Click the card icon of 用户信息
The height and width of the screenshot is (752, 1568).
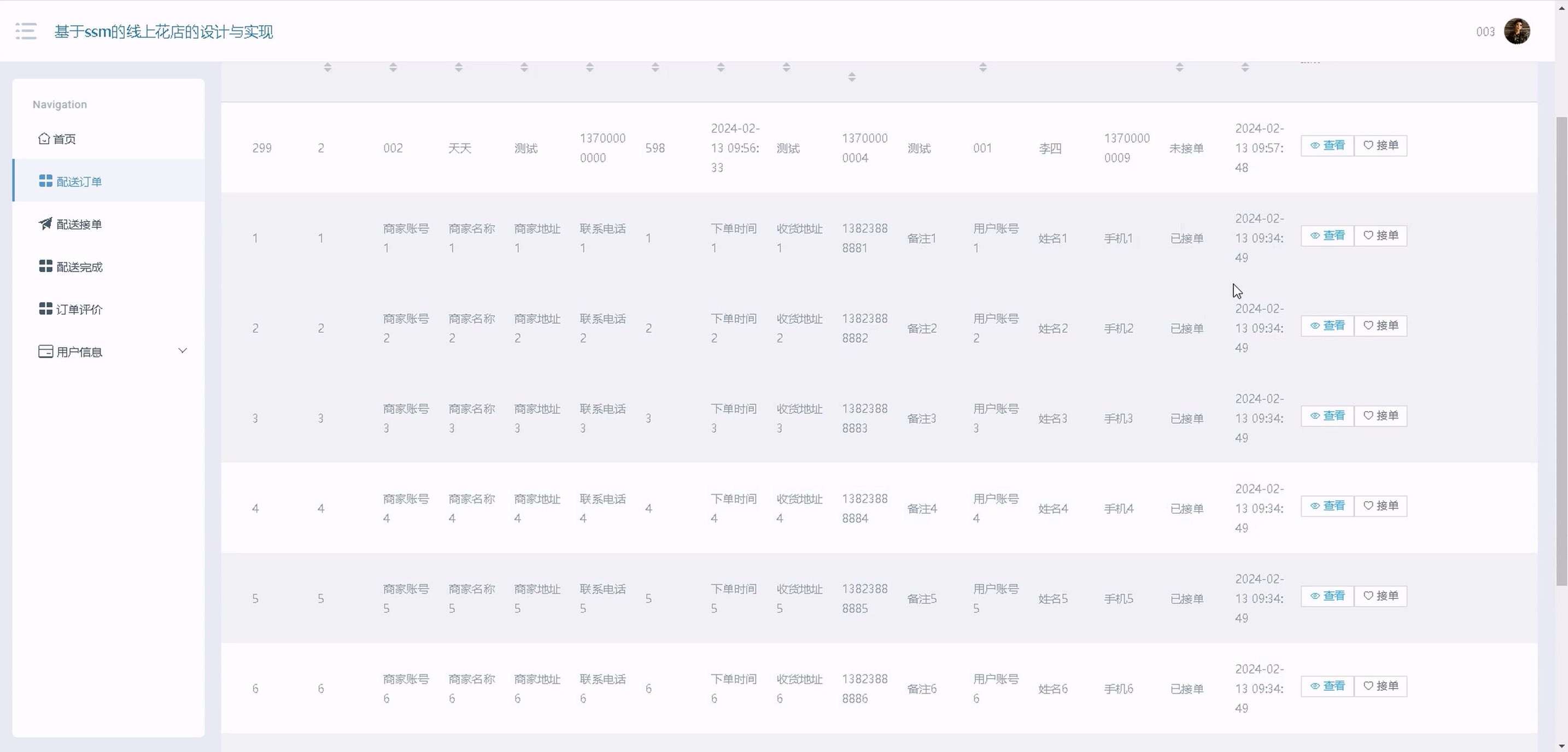pyautogui.click(x=46, y=351)
